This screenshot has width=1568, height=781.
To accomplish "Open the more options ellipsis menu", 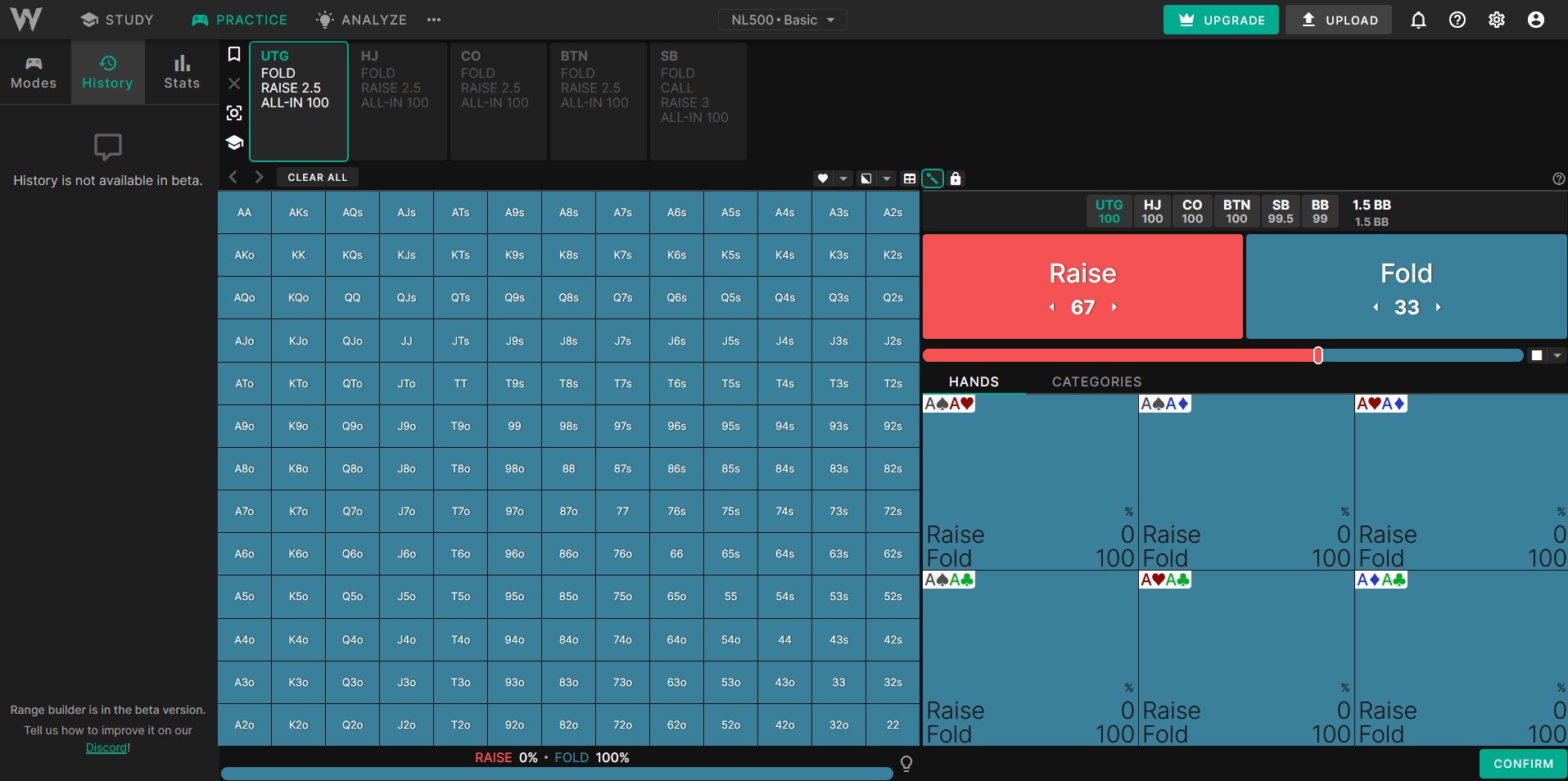I will (x=434, y=20).
